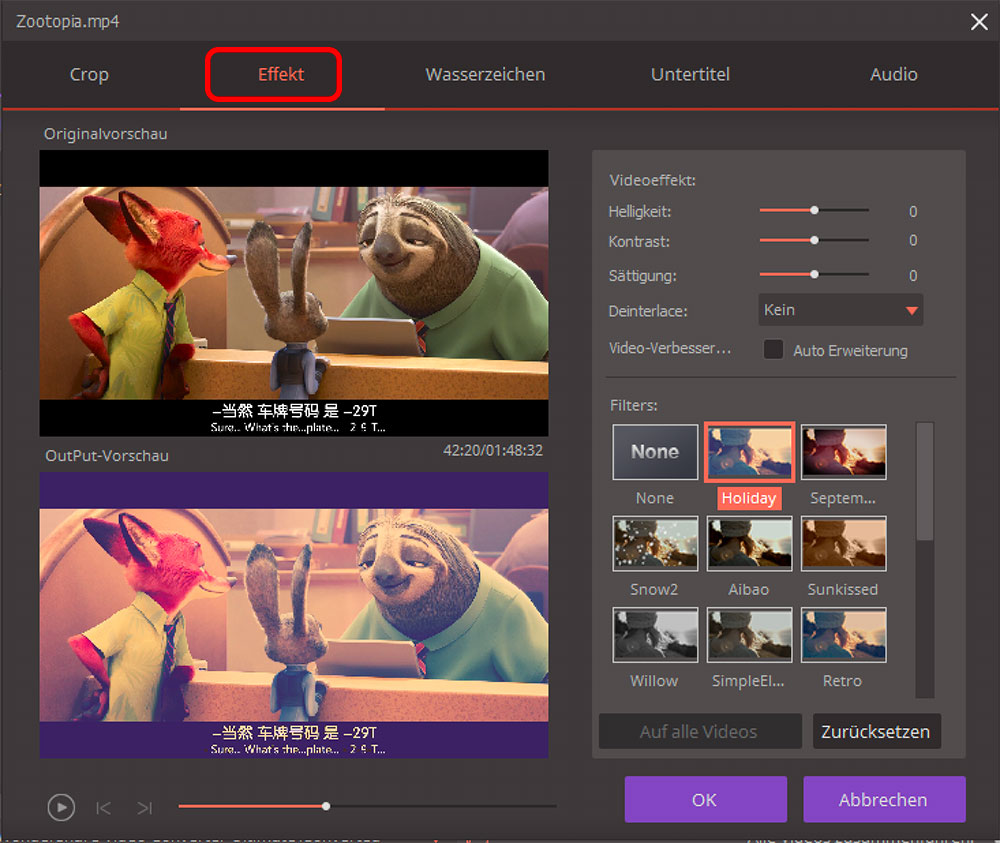Jump to the next frame
The height and width of the screenshot is (843, 1000).
click(x=145, y=808)
